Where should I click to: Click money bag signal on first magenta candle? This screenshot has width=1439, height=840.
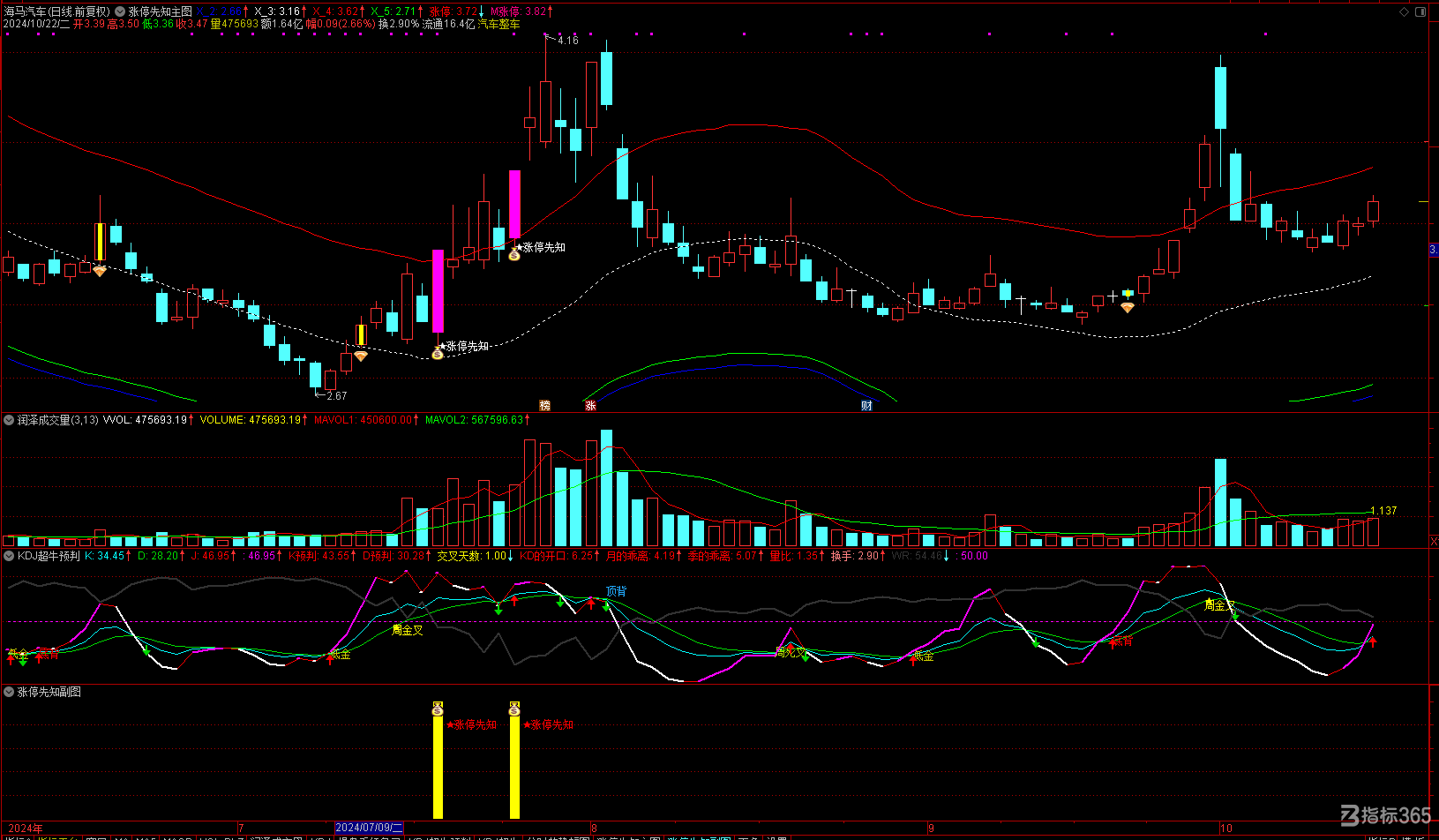pyautogui.click(x=438, y=354)
